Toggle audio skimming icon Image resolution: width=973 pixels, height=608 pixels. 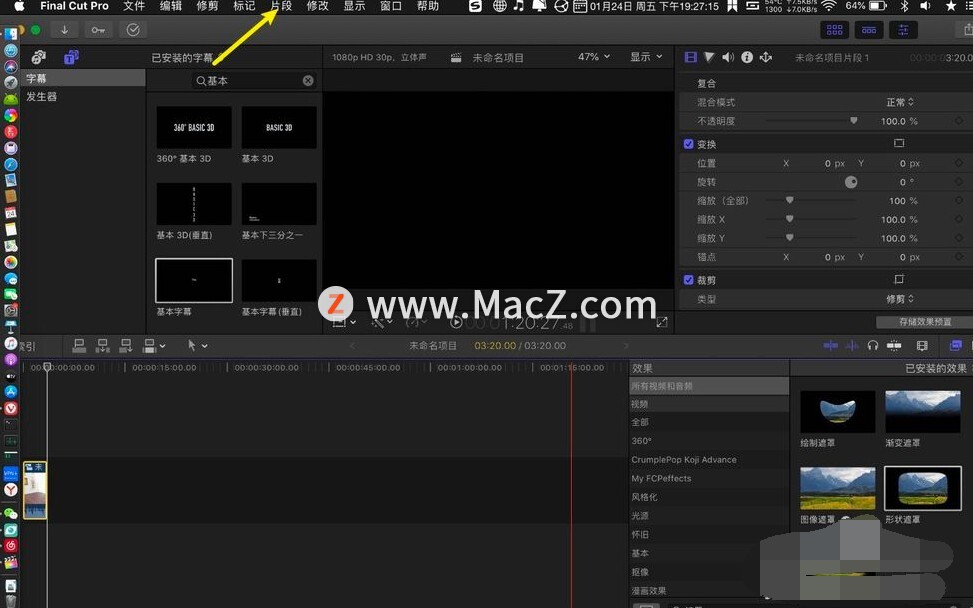click(x=852, y=346)
